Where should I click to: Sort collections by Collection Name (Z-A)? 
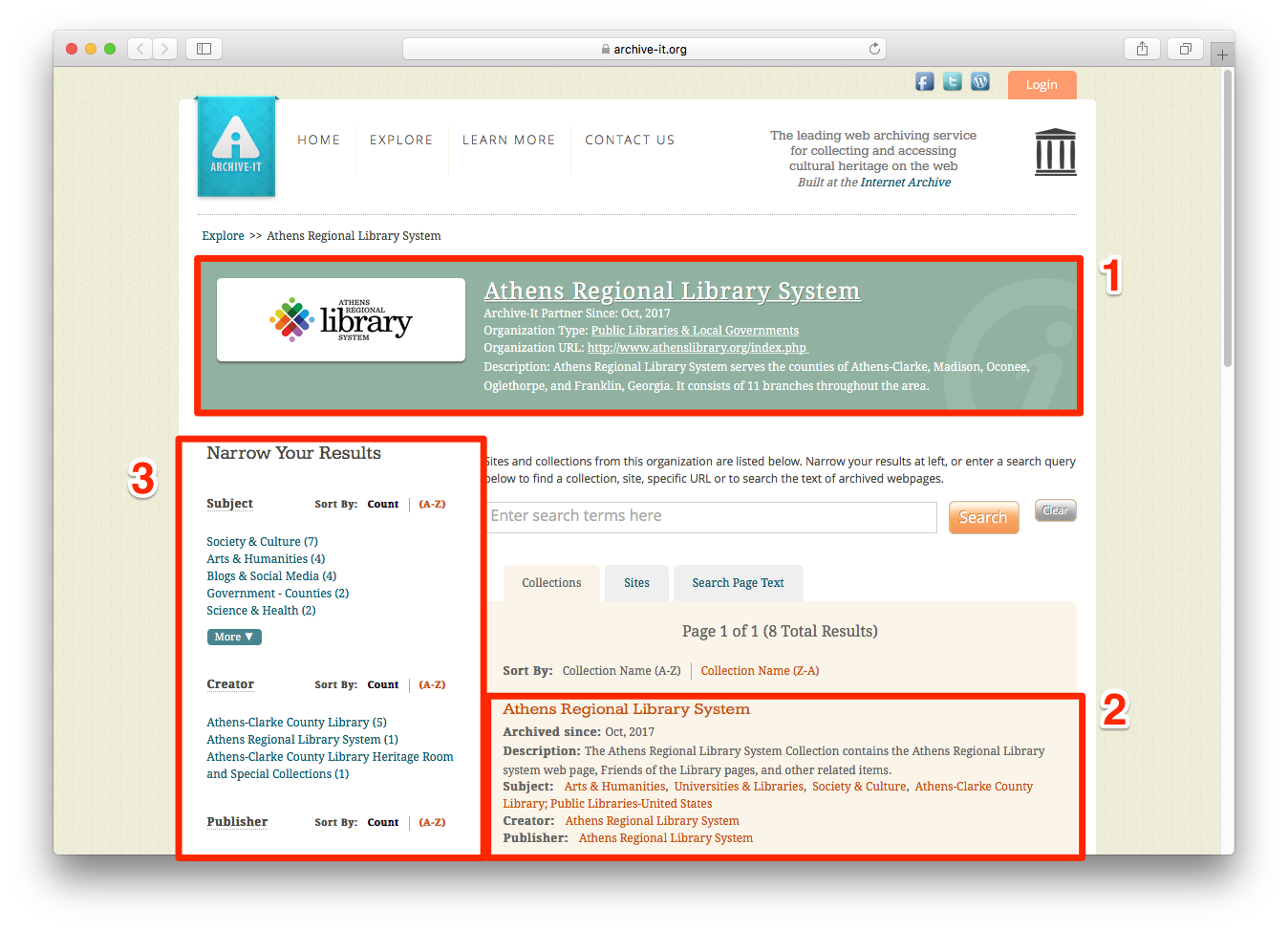760,671
